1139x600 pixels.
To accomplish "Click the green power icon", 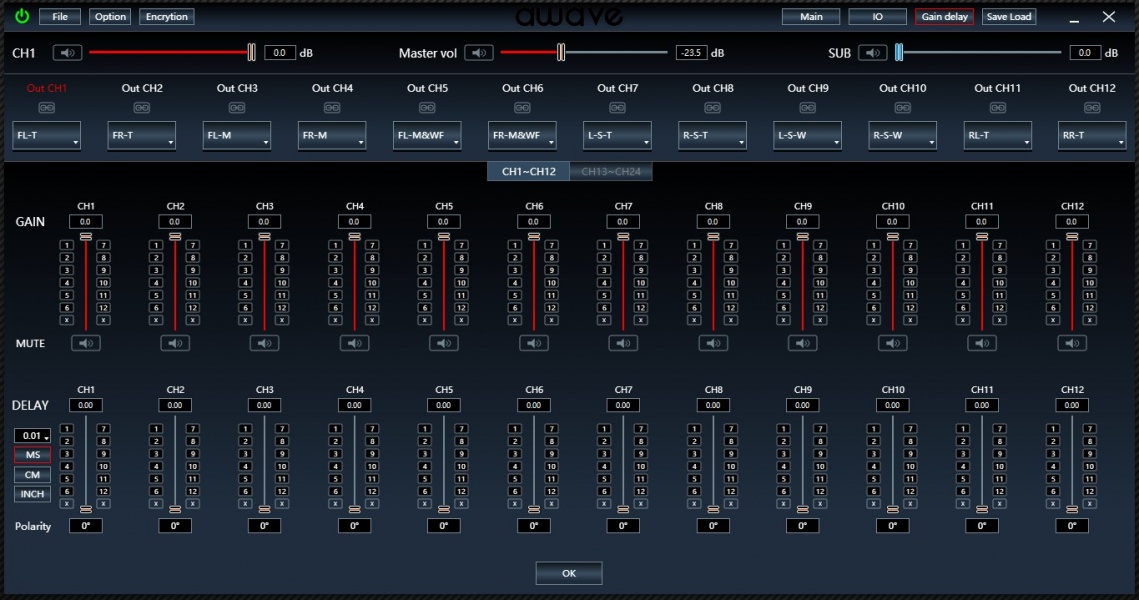I will 22,16.
